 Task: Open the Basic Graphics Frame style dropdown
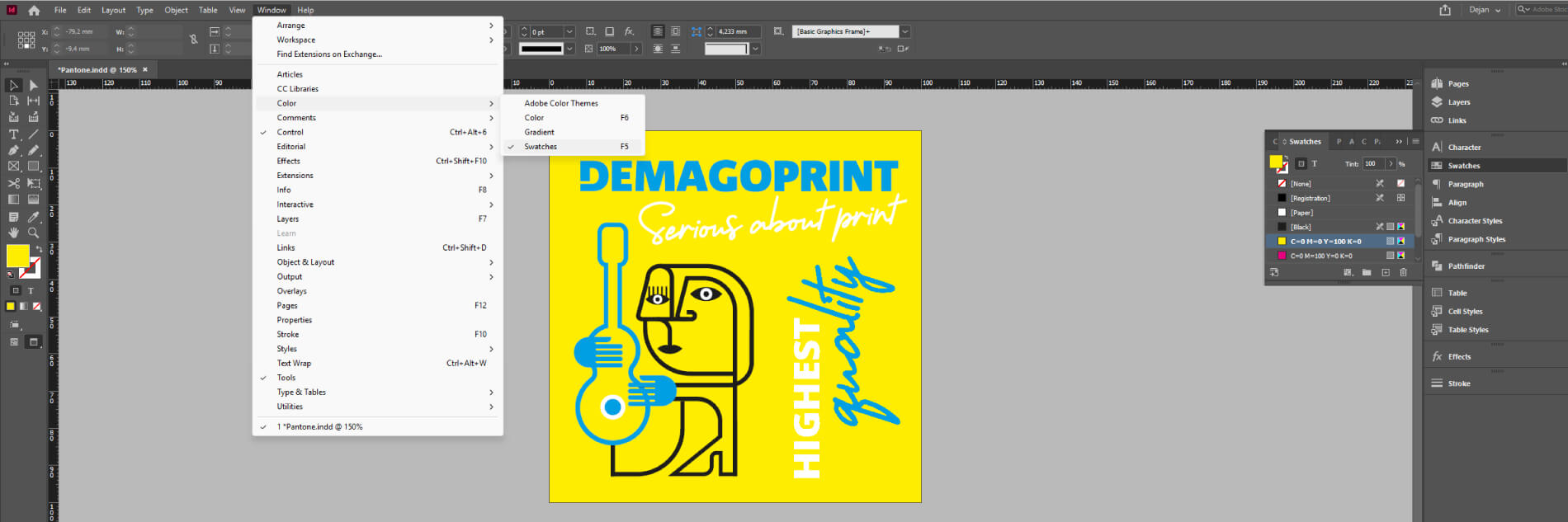905,31
